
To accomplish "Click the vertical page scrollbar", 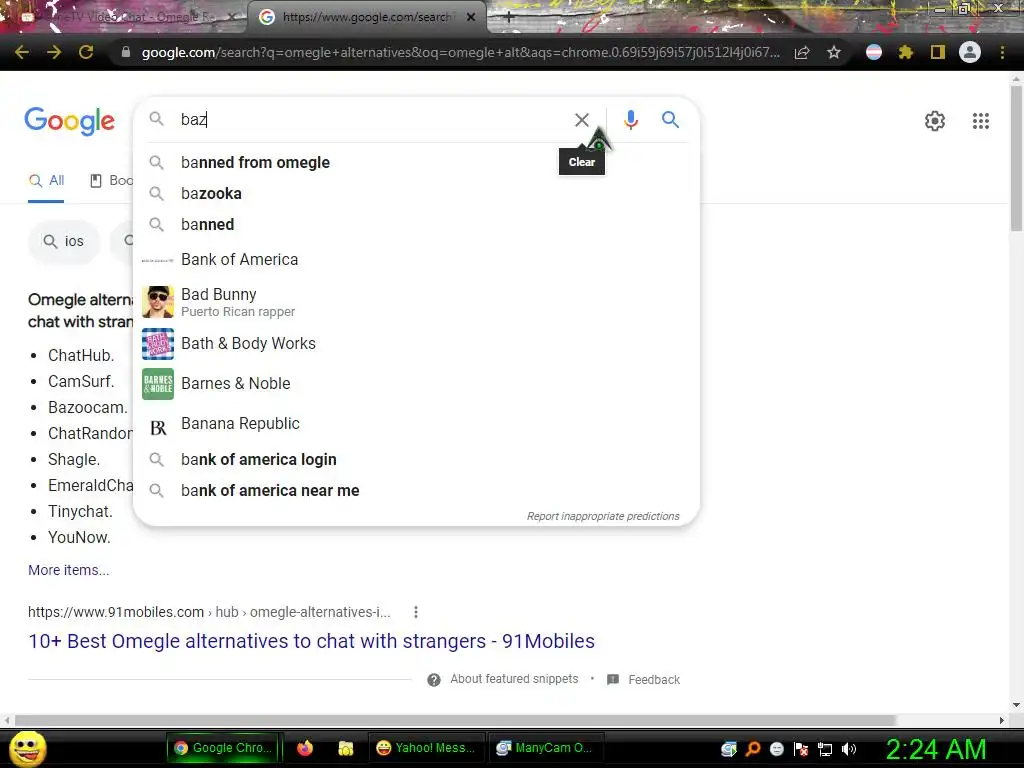I will click(x=1016, y=158).
